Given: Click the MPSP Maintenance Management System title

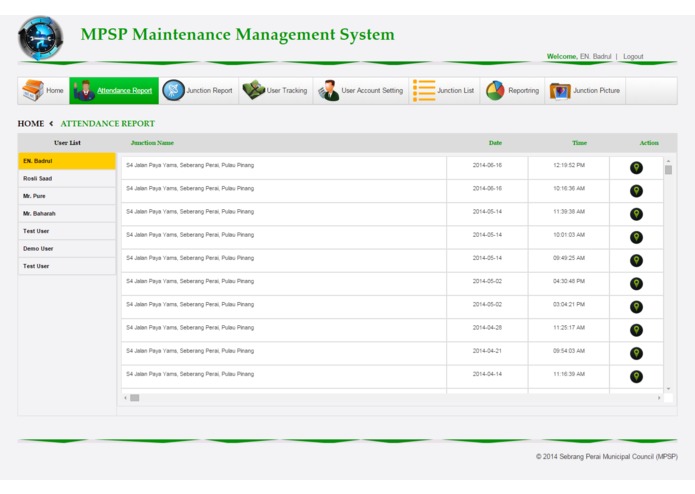Looking at the screenshot, I should coord(238,35).
